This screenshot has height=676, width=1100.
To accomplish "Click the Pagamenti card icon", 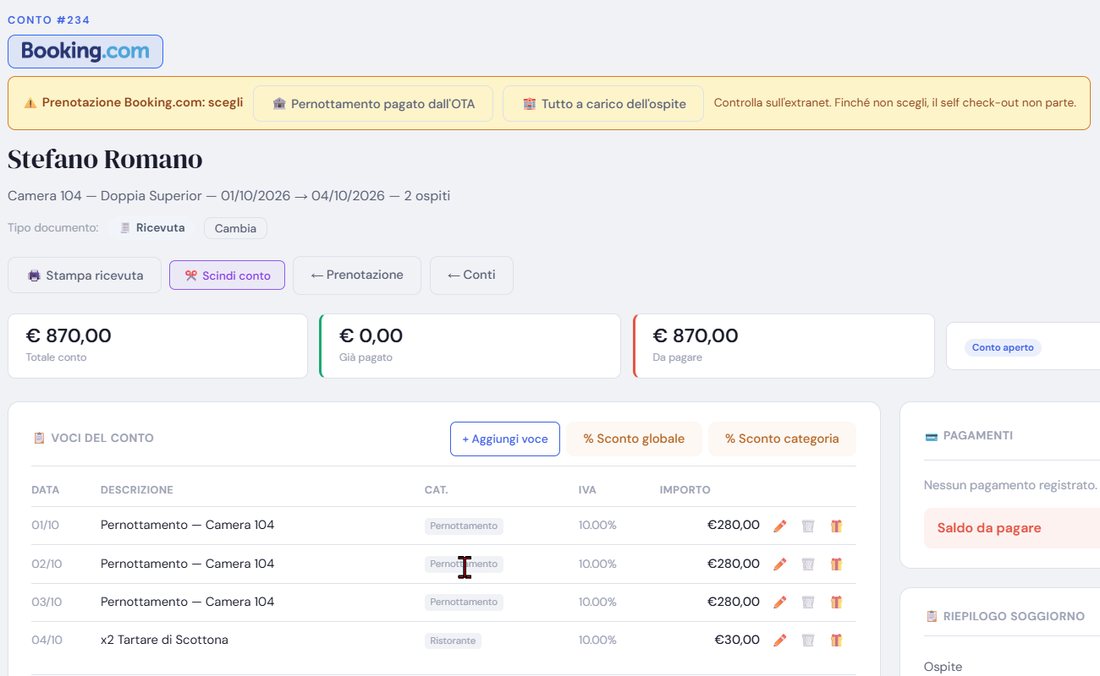I will pos(931,437).
